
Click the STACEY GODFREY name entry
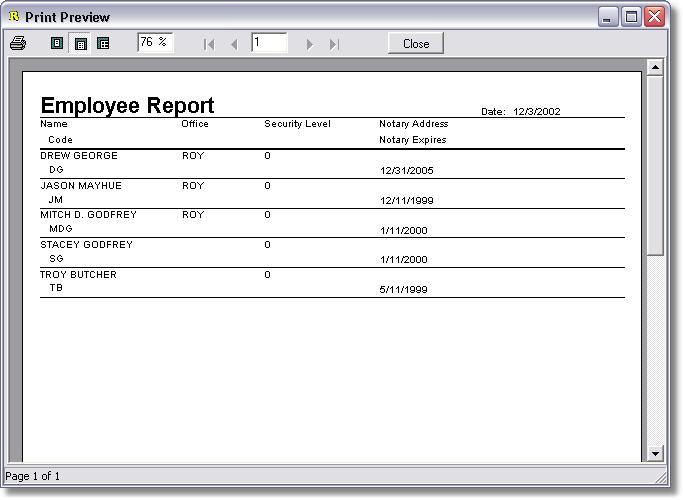pyautogui.click(x=86, y=245)
